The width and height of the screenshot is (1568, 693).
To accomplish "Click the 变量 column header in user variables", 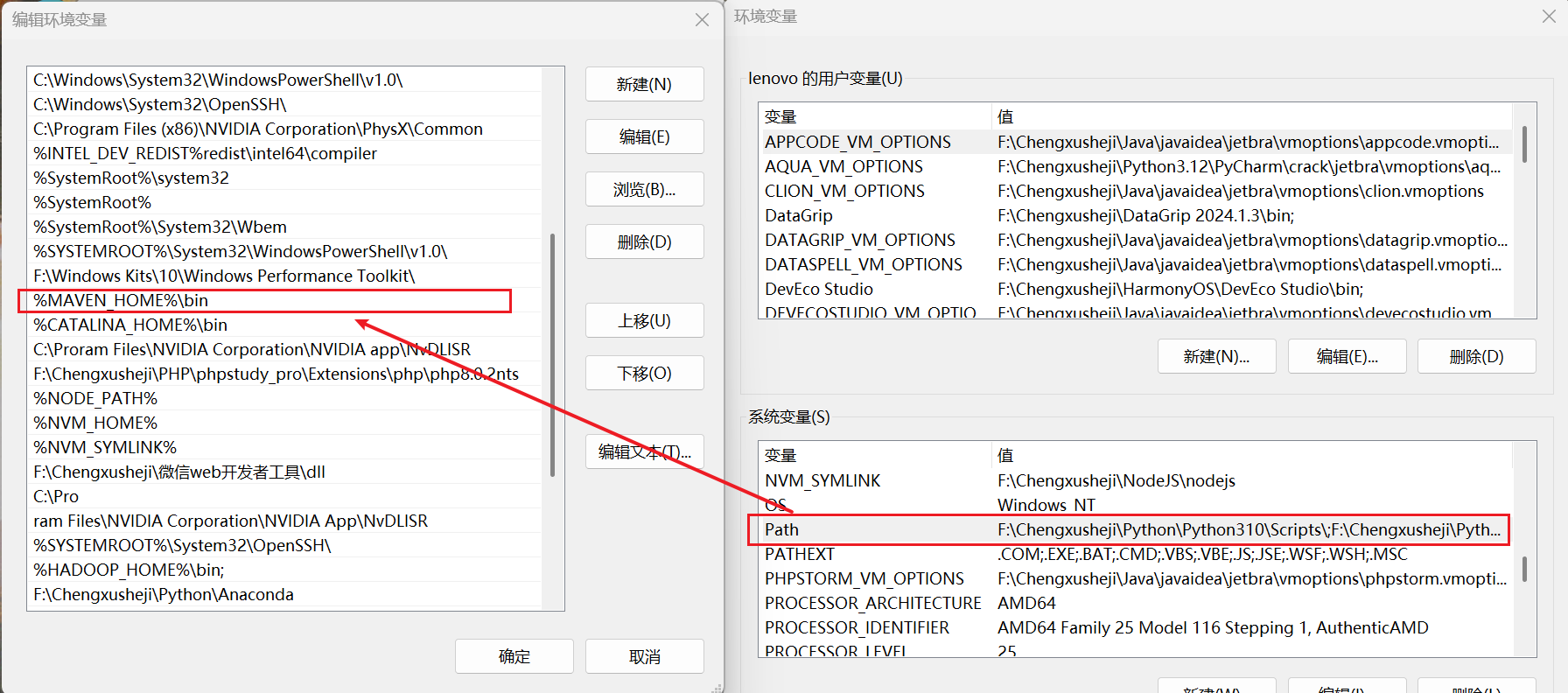I will [875, 116].
